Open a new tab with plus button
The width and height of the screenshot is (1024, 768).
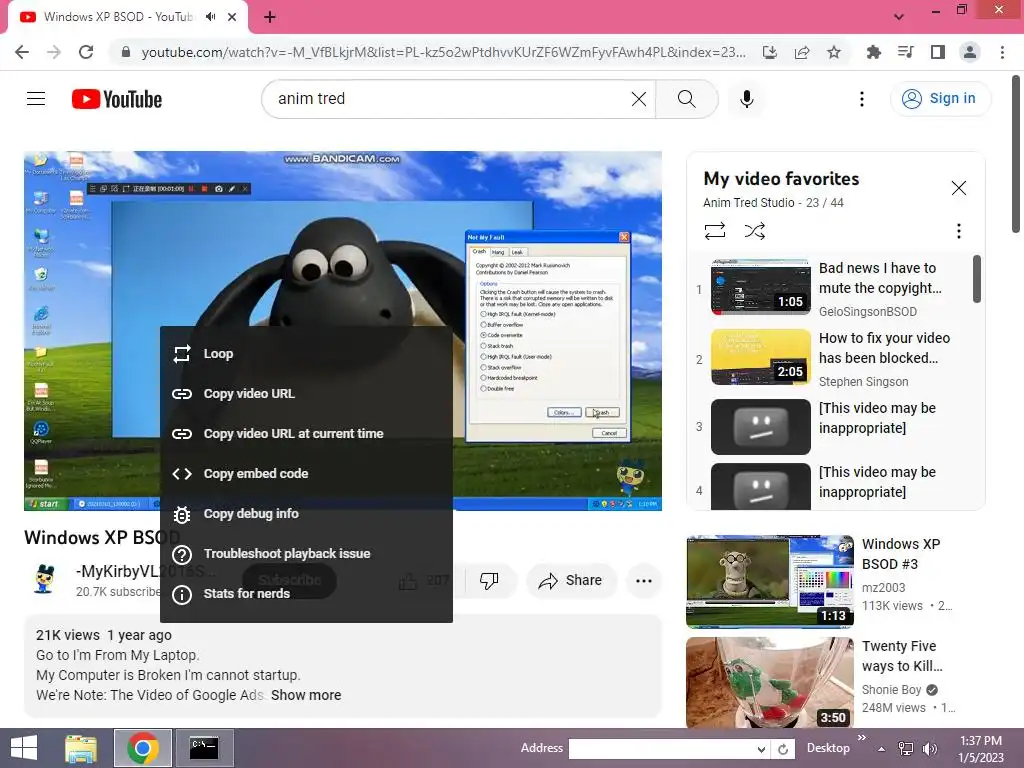tap(270, 17)
